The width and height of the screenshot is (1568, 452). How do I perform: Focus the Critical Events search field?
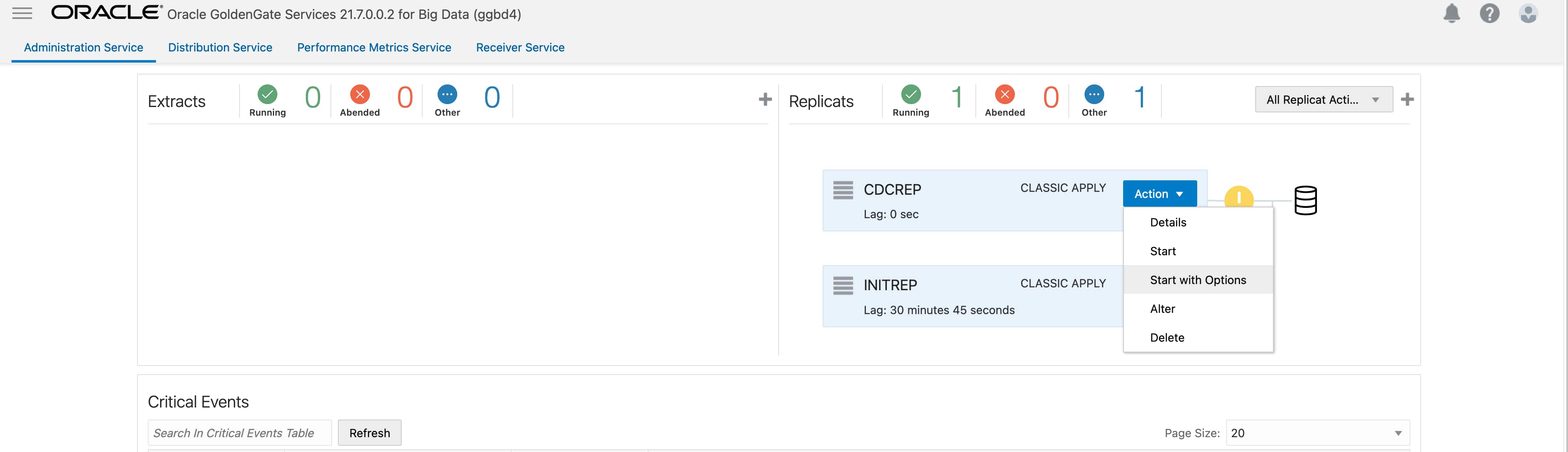click(239, 433)
